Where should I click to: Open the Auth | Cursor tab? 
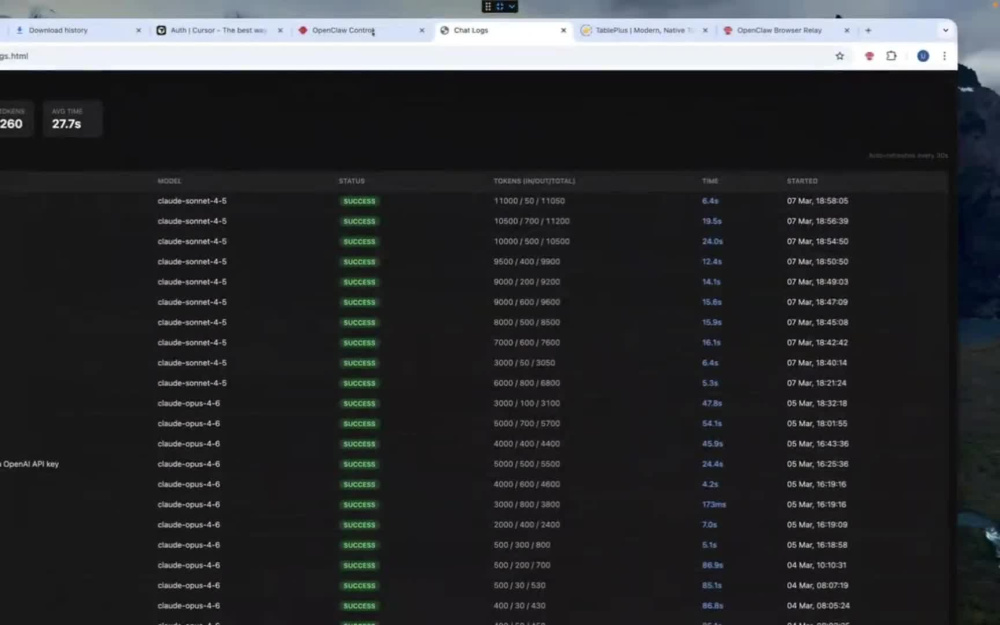(x=219, y=30)
